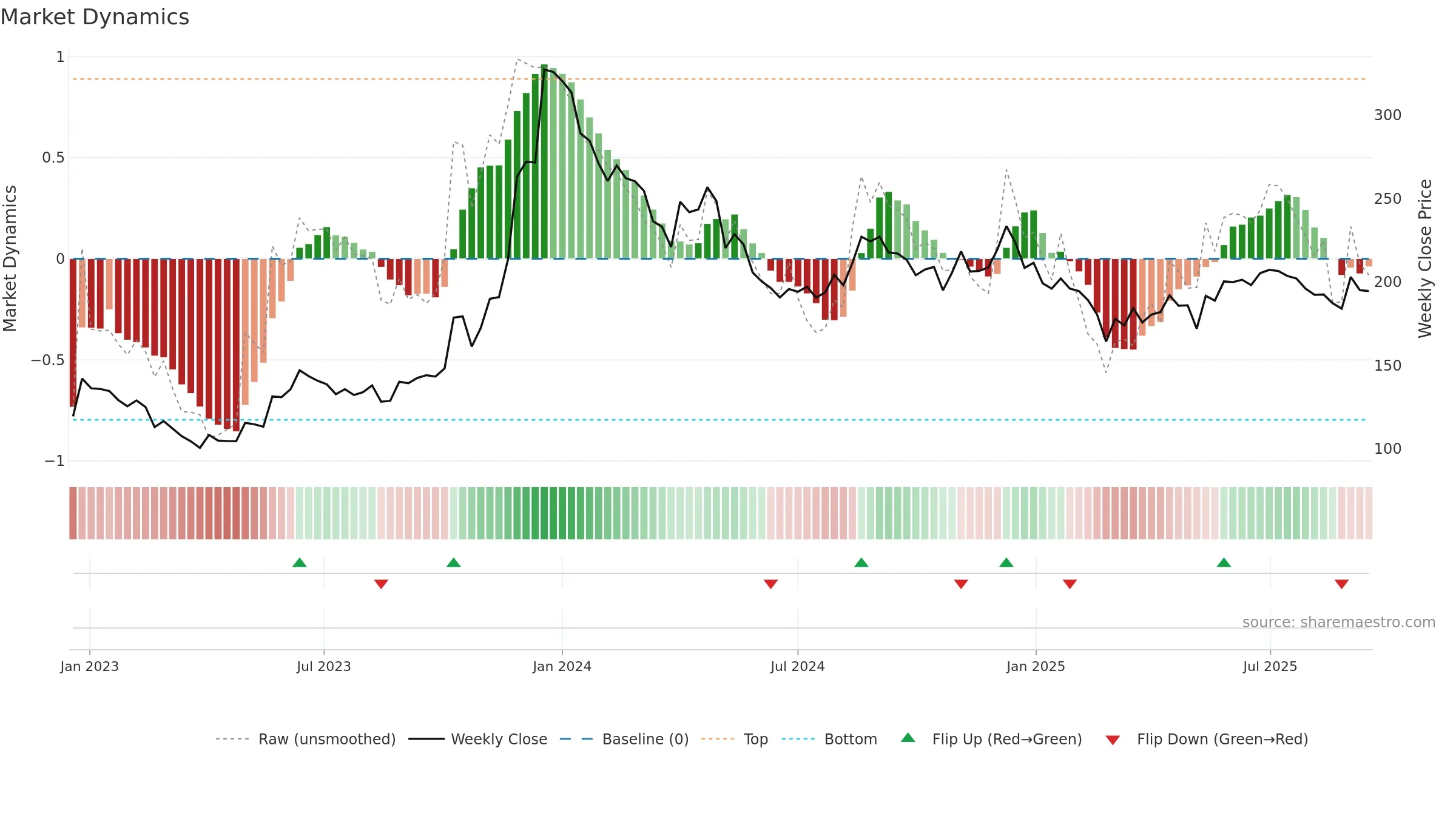The width and height of the screenshot is (1456, 819).
Task: Click the Jul 2023 x-axis label
Action: (x=324, y=666)
